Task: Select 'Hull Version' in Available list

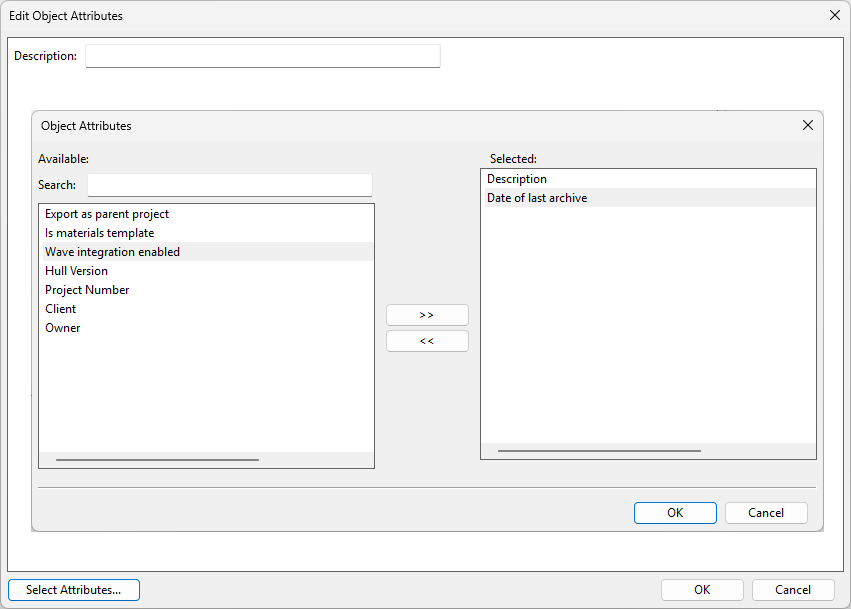Action: click(x=207, y=271)
